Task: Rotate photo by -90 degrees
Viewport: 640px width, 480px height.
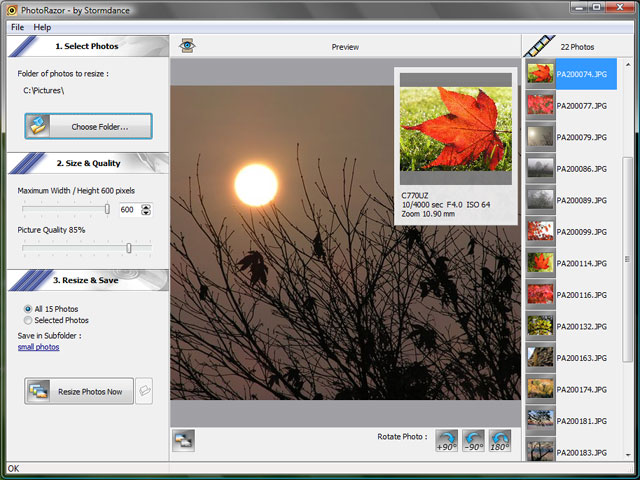Action: tap(473, 439)
